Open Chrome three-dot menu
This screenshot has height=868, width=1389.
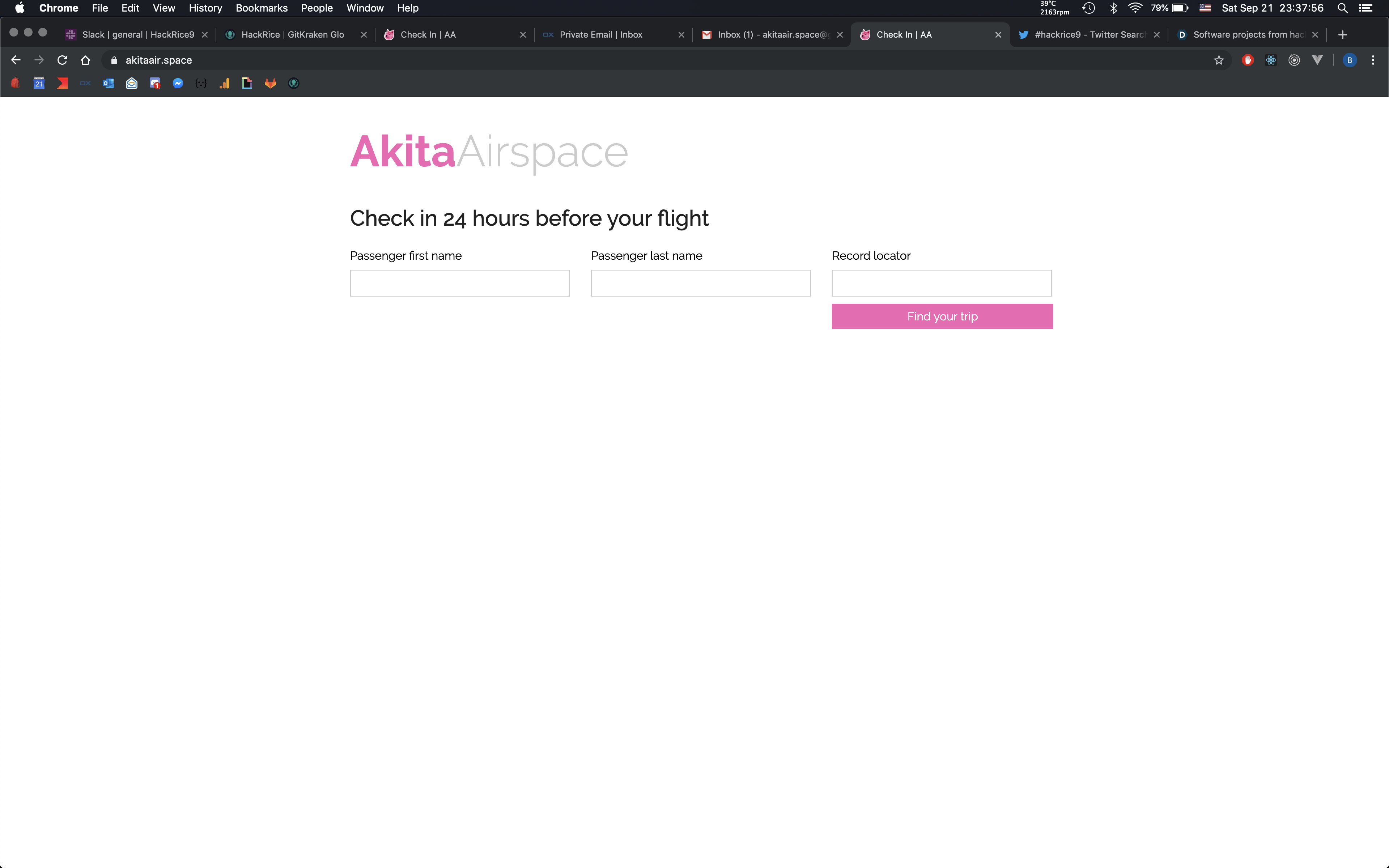tap(1372, 60)
